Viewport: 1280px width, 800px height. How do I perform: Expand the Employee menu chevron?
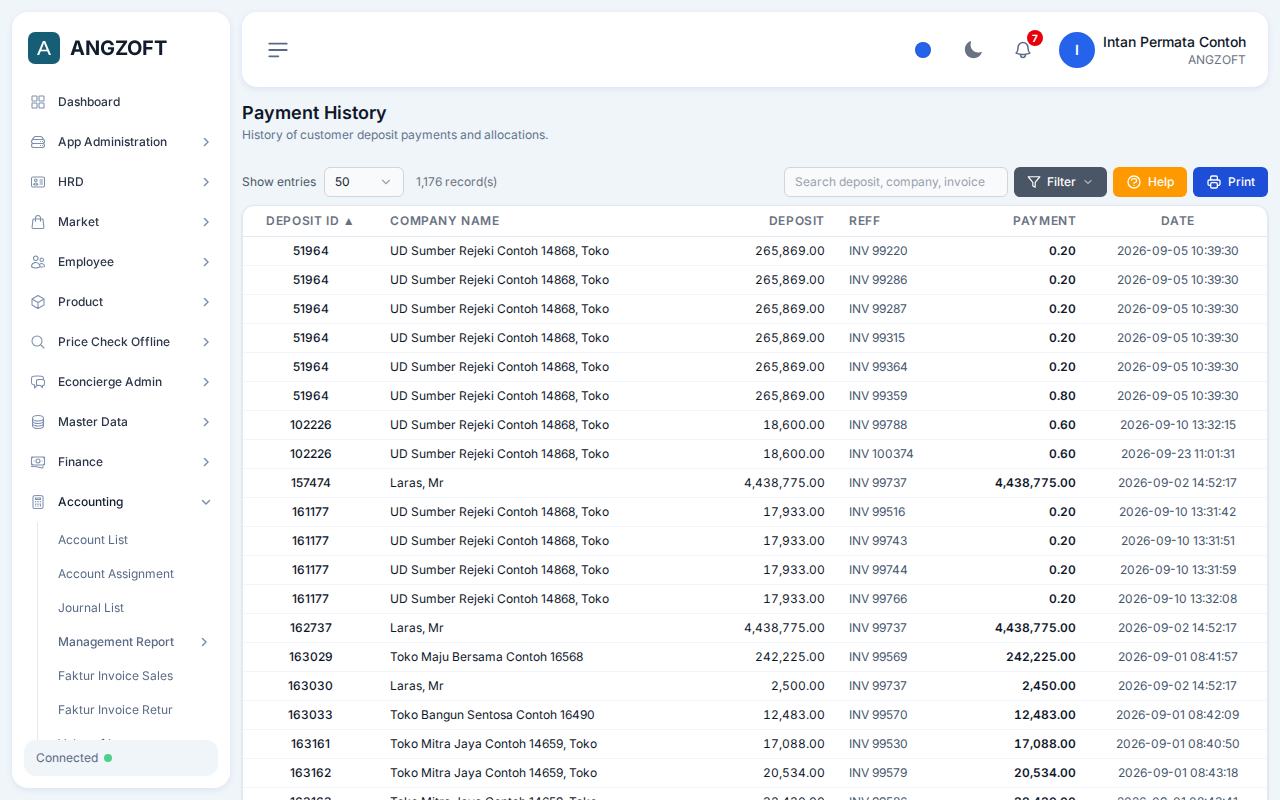pos(206,262)
